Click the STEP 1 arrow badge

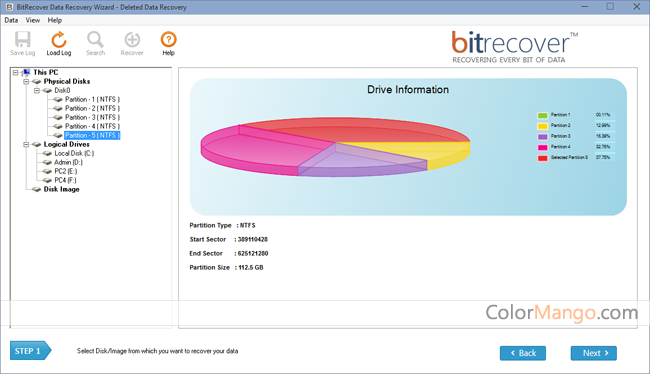coord(31,351)
